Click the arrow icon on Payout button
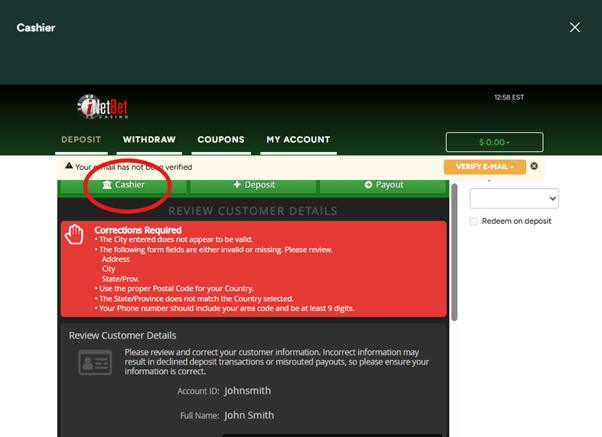This screenshot has height=437, width=602. [368, 185]
